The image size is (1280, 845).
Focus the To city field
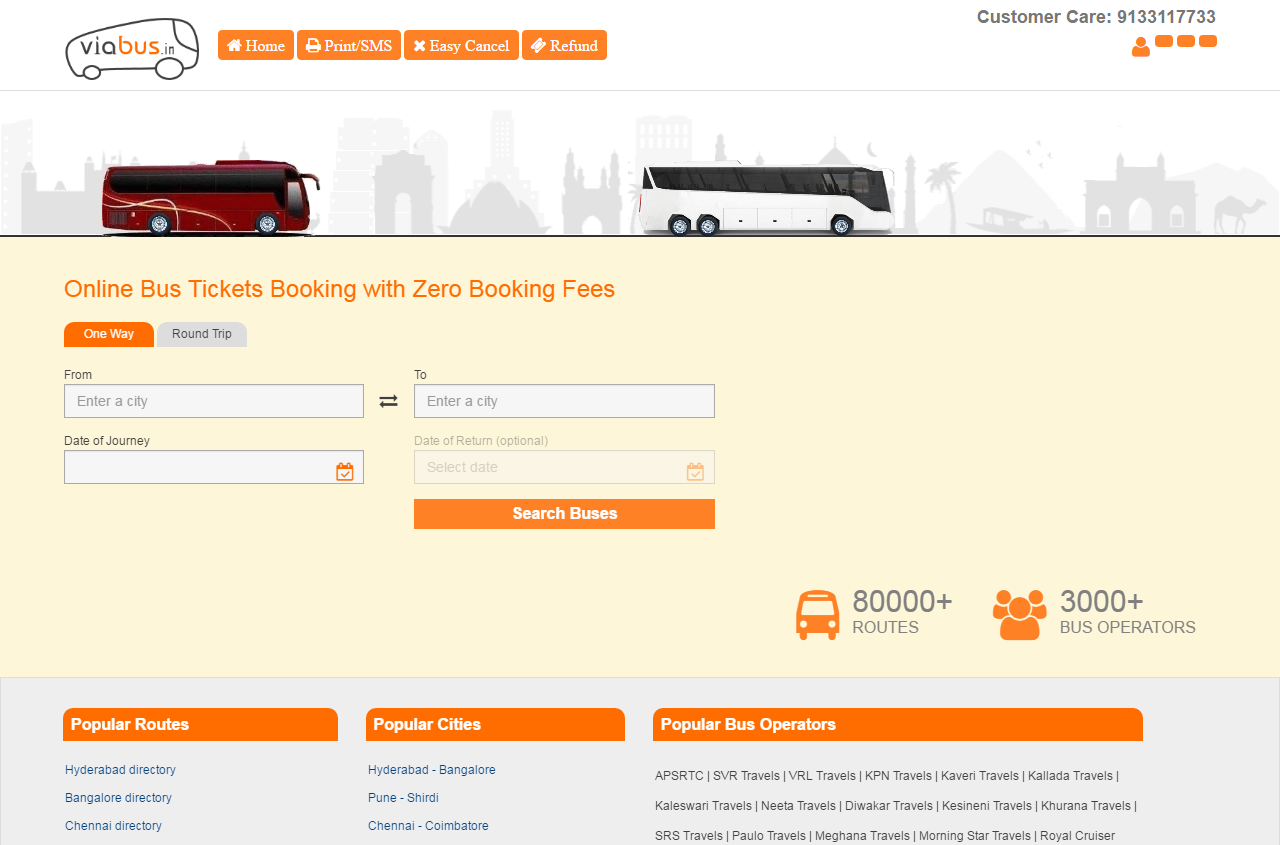pyautogui.click(x=564, y=401)
